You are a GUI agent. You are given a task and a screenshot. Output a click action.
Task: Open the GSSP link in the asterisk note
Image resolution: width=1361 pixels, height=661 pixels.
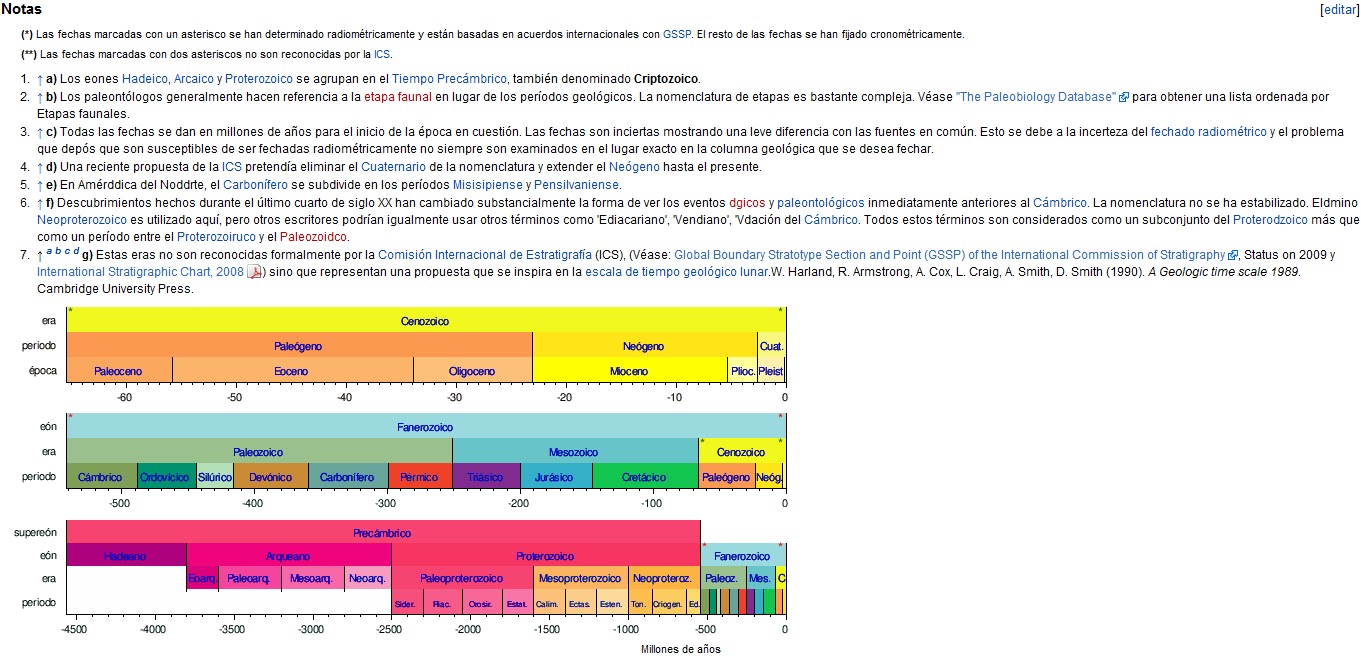[676, 34]
